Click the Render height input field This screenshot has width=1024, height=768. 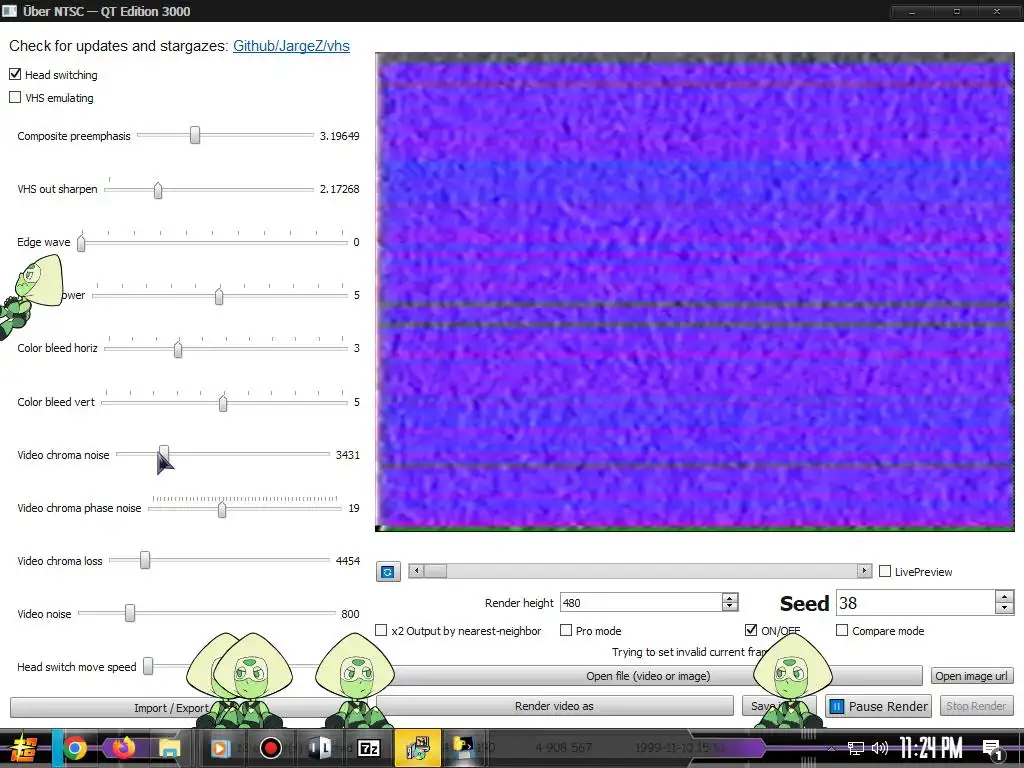point(641,602)
